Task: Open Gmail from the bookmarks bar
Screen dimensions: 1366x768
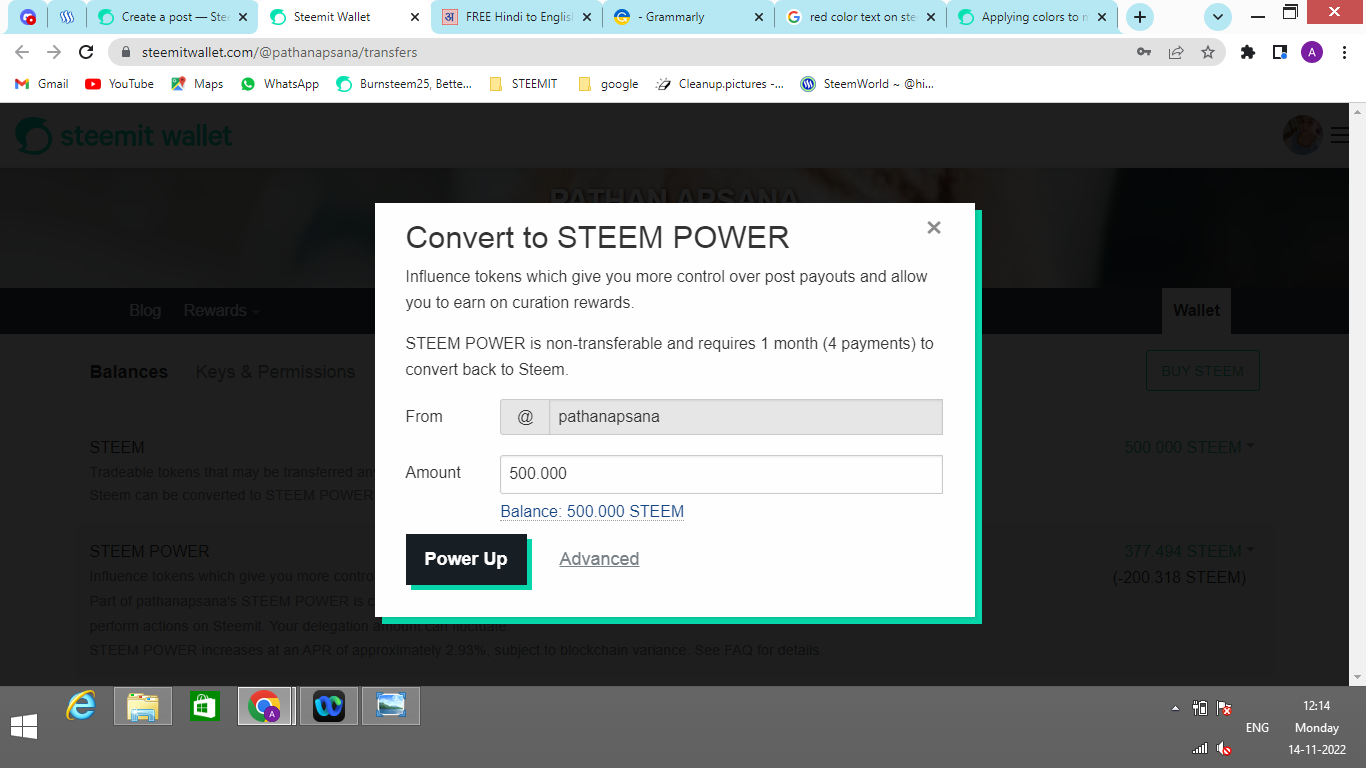Action: (x=40, y=84)
